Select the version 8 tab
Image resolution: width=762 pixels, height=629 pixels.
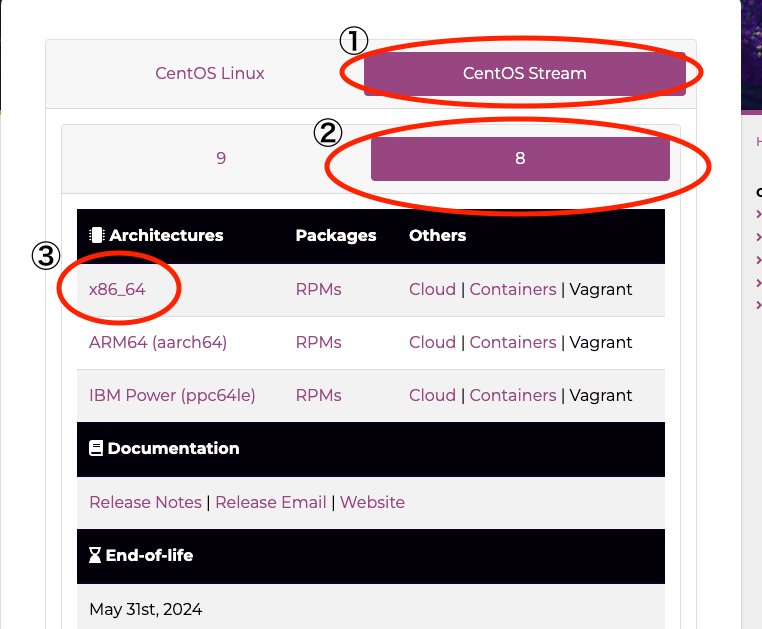520,158
